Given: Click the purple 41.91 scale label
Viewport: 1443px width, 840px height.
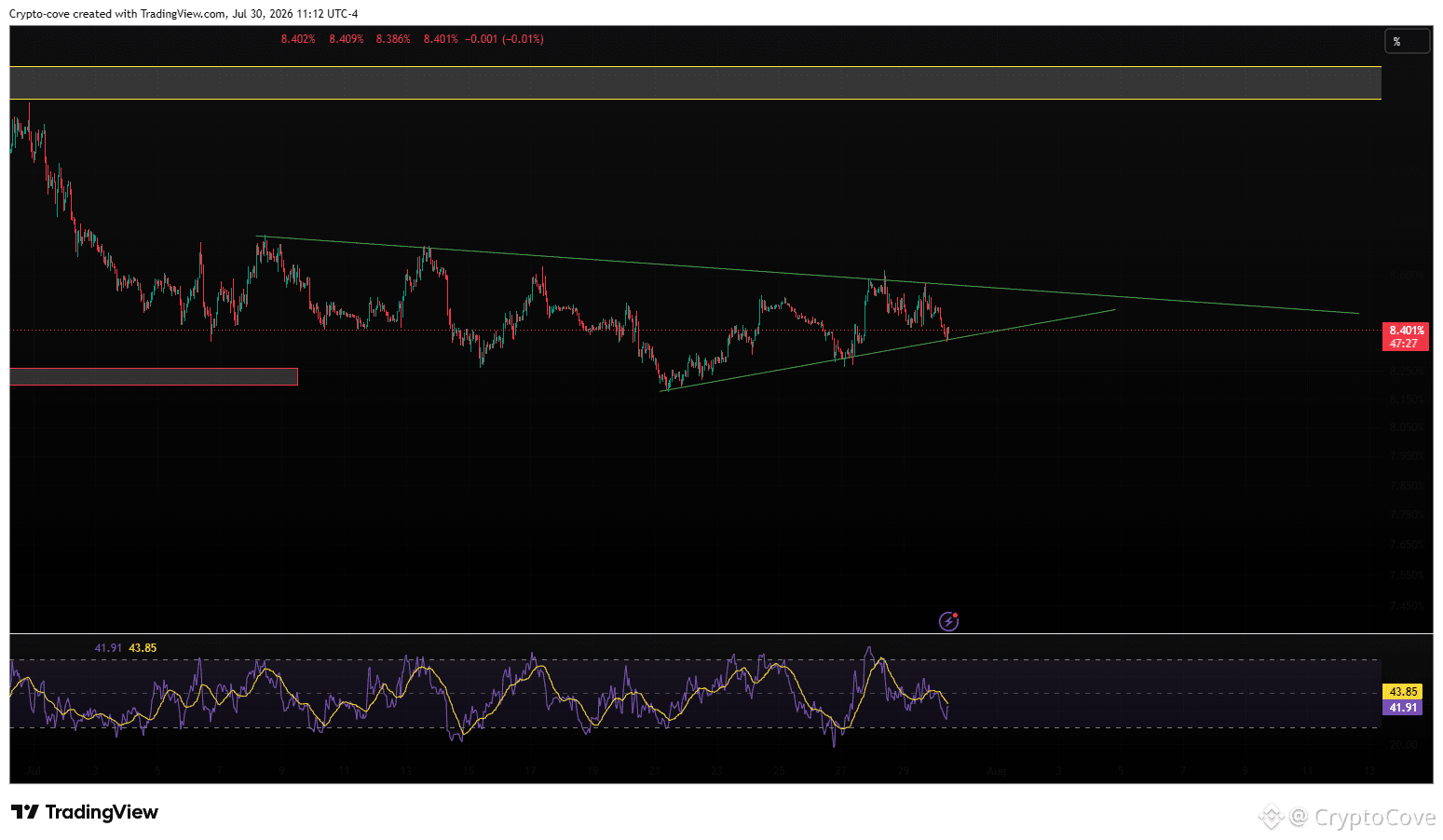Looking at the screenshot, I should 1403,708.
